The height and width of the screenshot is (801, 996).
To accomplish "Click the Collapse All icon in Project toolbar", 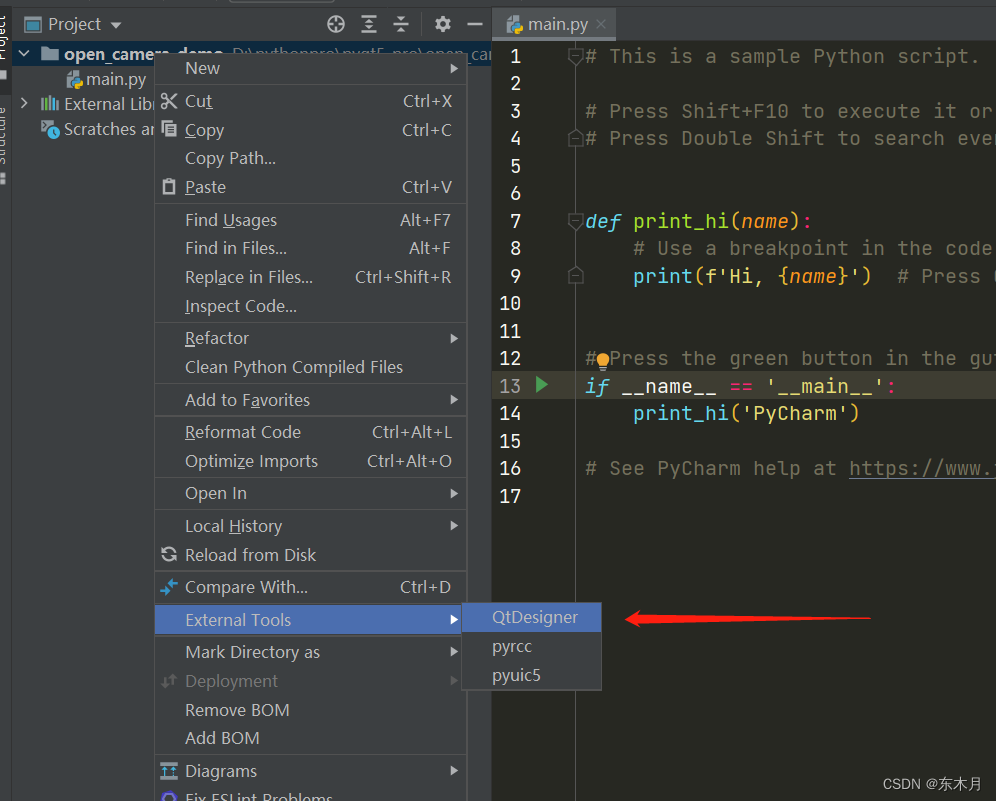I will coord(401,25).
